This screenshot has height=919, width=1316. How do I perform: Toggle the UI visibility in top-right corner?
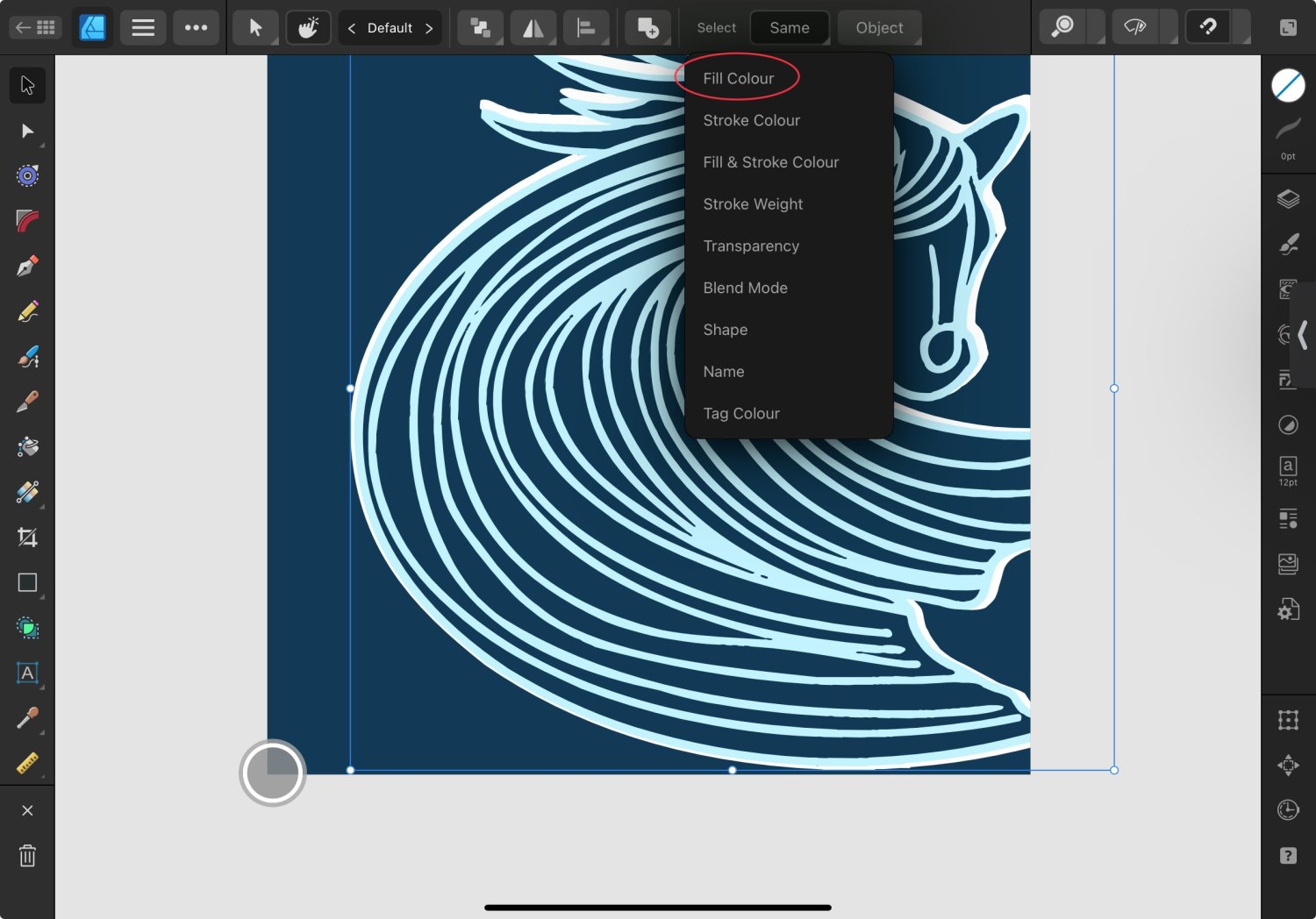point(1288,27)
